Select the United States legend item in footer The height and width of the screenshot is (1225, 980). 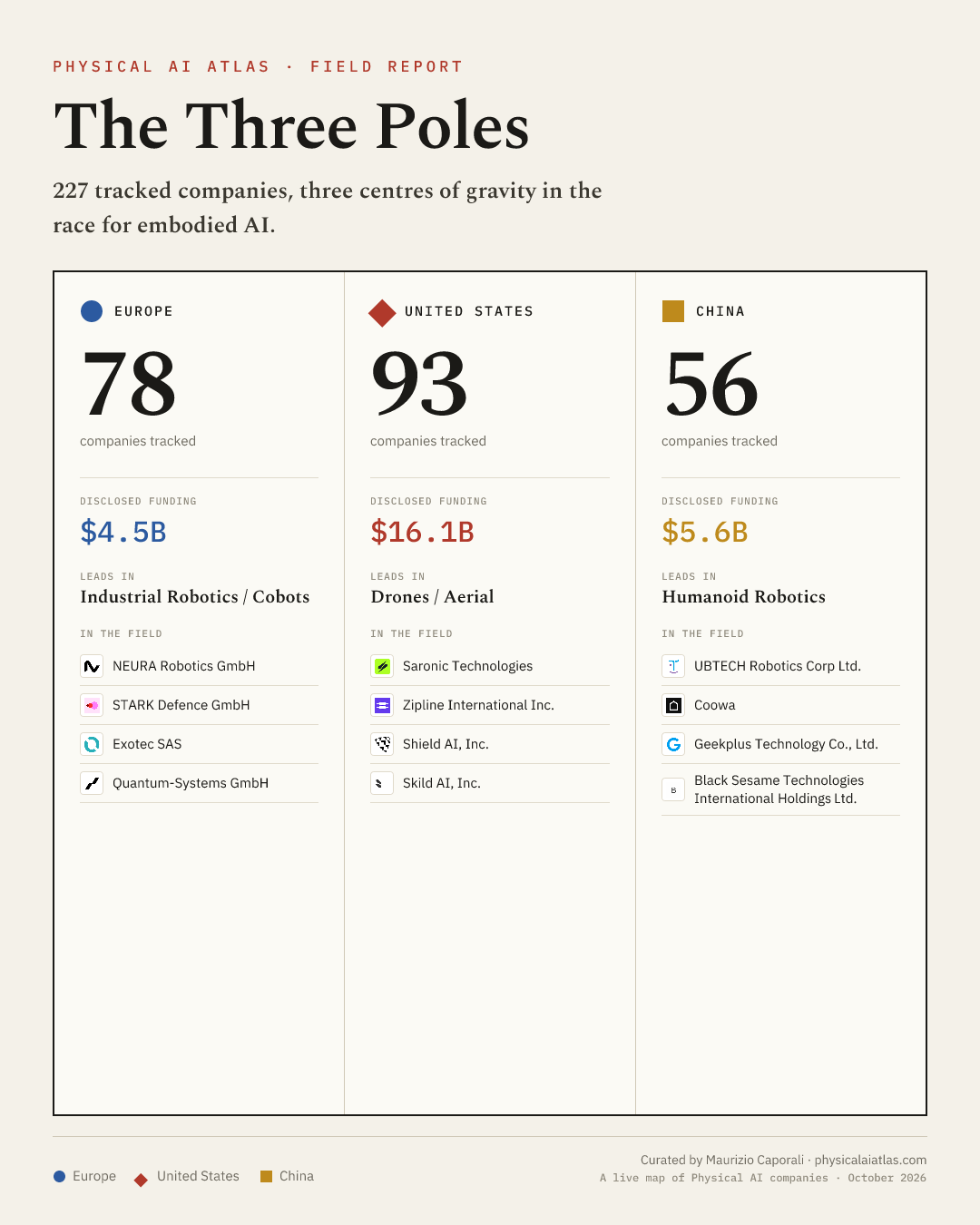click(187, 1176)
